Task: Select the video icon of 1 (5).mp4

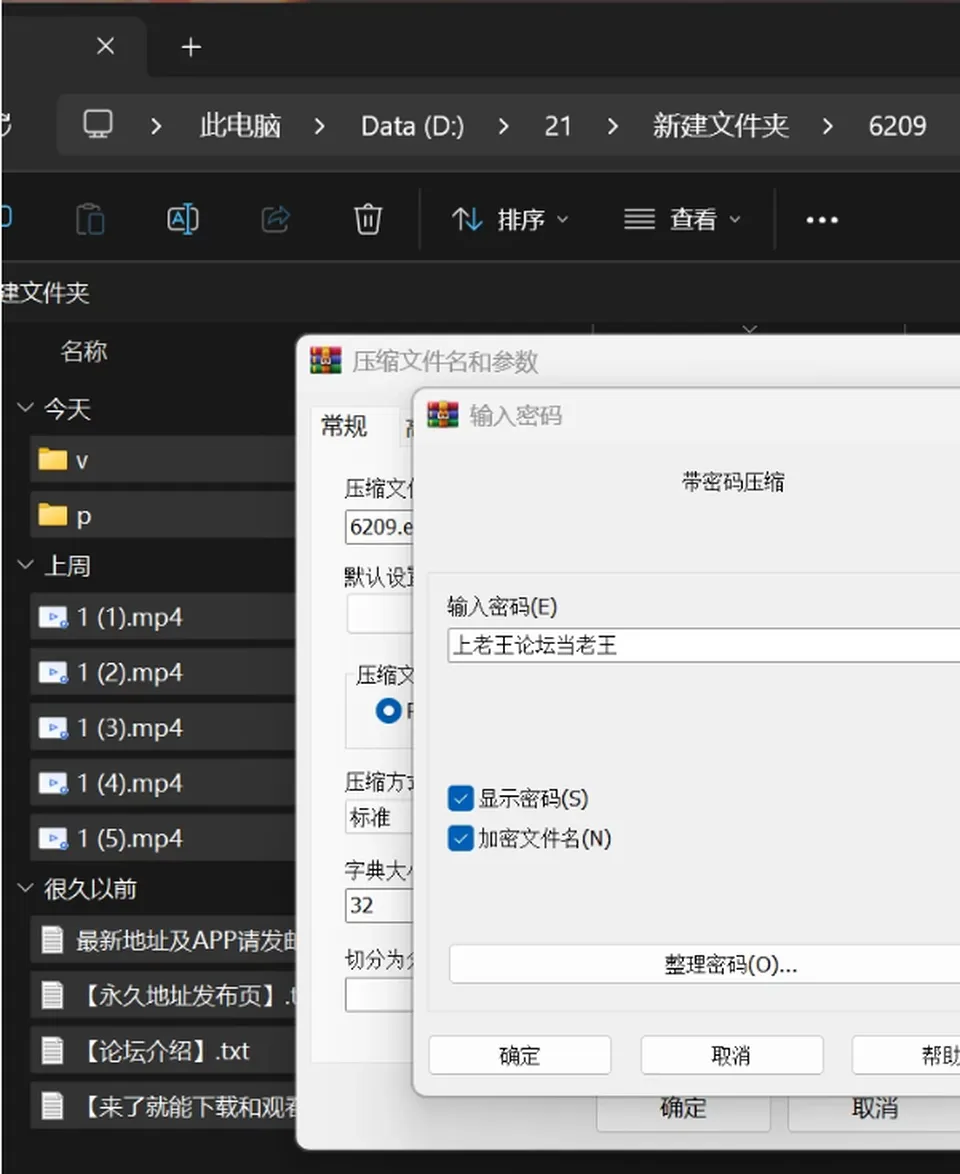Action: (53, 839)
